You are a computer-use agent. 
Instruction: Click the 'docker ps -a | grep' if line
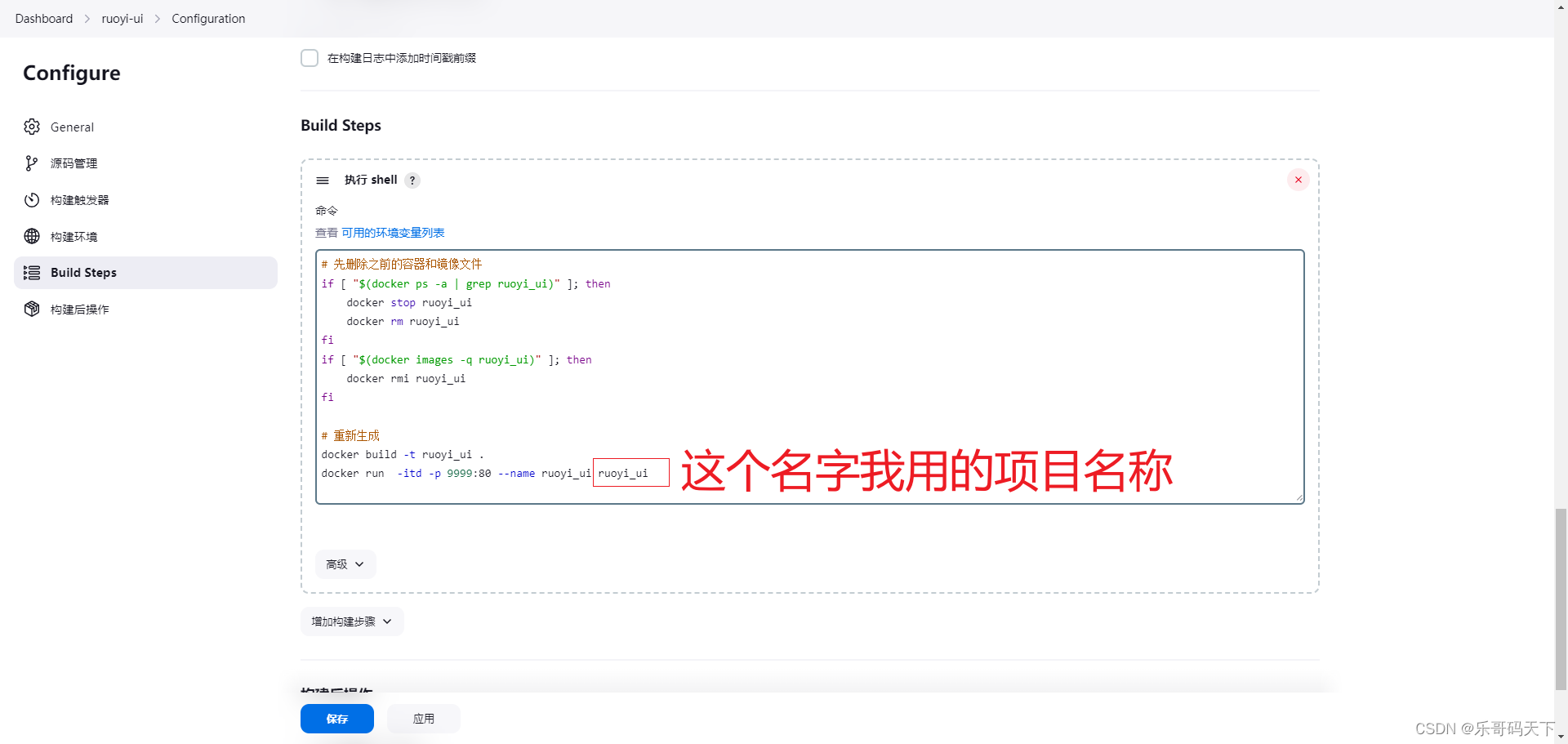465,284
